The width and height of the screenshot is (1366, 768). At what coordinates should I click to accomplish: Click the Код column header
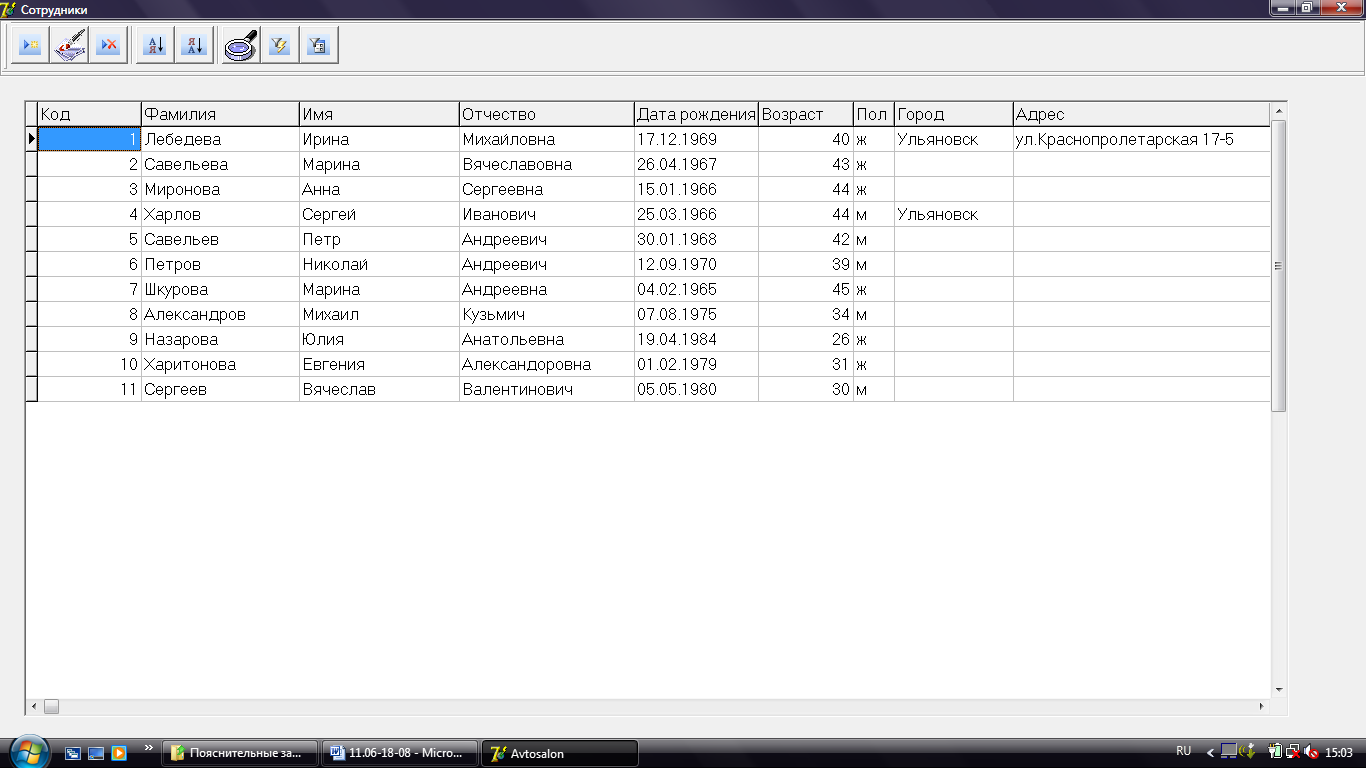(x=89, y=114)
